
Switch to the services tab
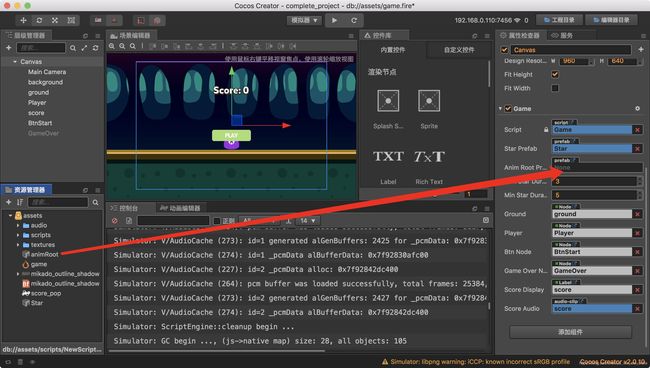(x=562, y=36)
